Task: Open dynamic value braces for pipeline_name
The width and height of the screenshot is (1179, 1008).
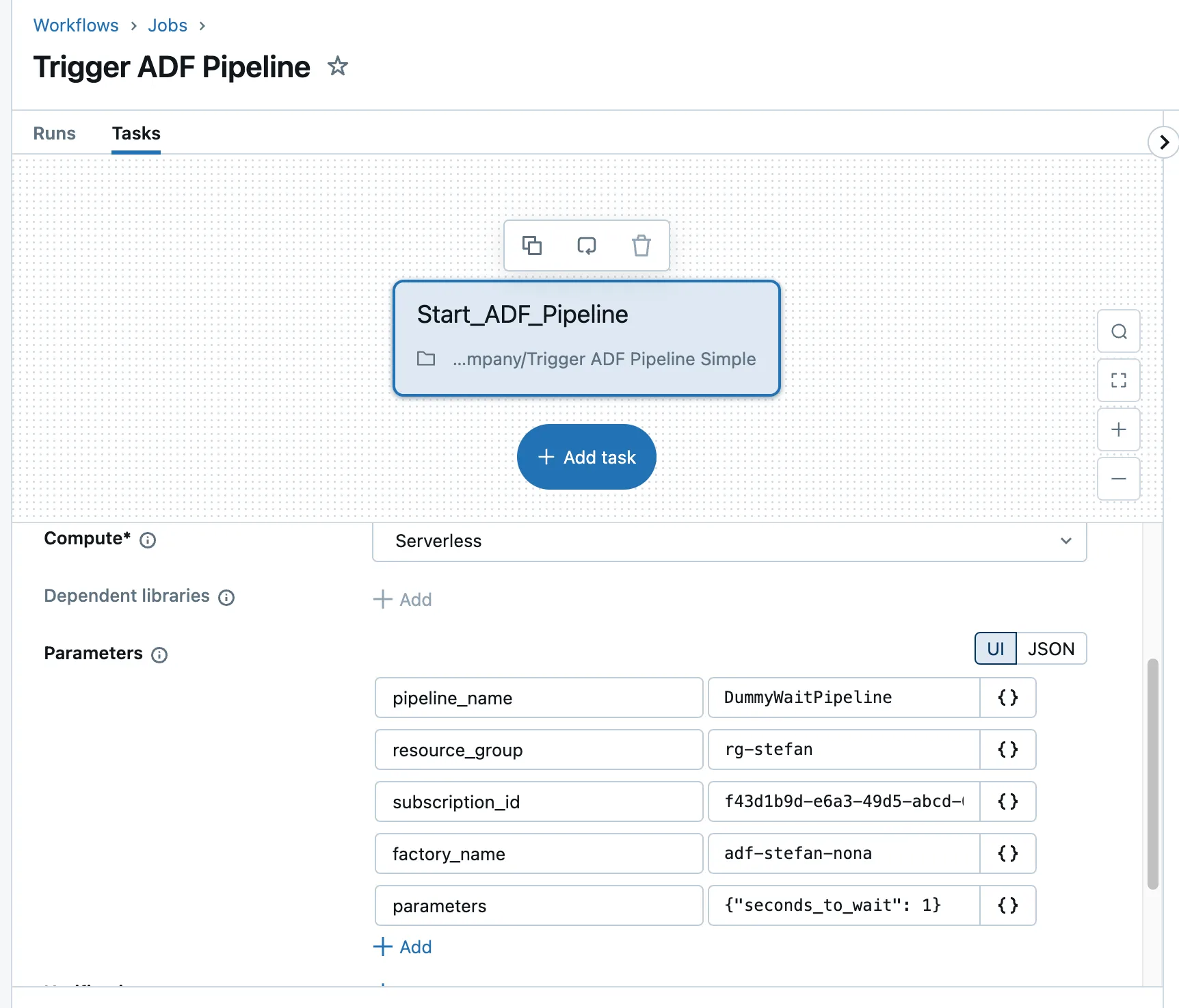Action: [x=1007, y=698]
